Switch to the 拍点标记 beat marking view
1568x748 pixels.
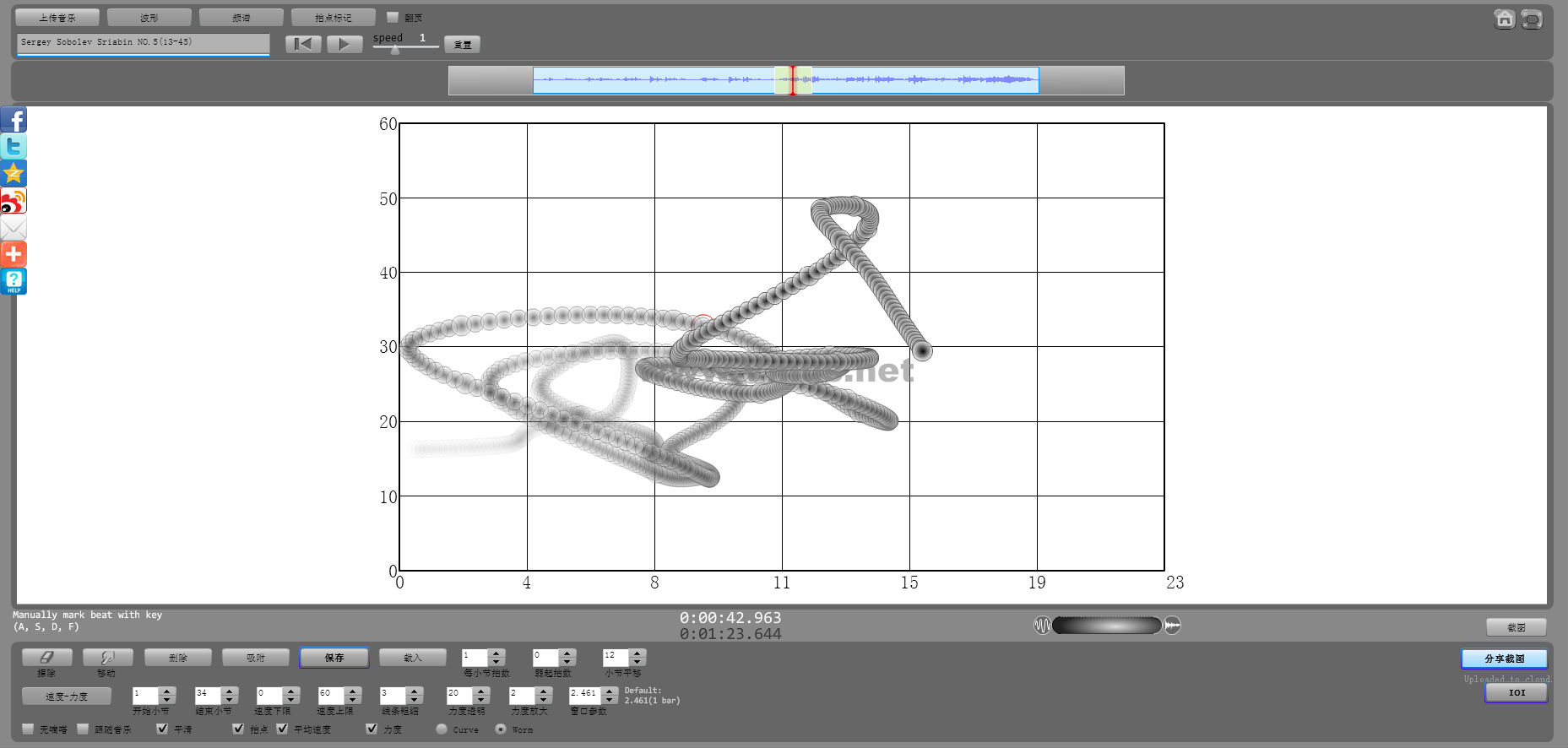pyautogui.click(x=334, y=17)
